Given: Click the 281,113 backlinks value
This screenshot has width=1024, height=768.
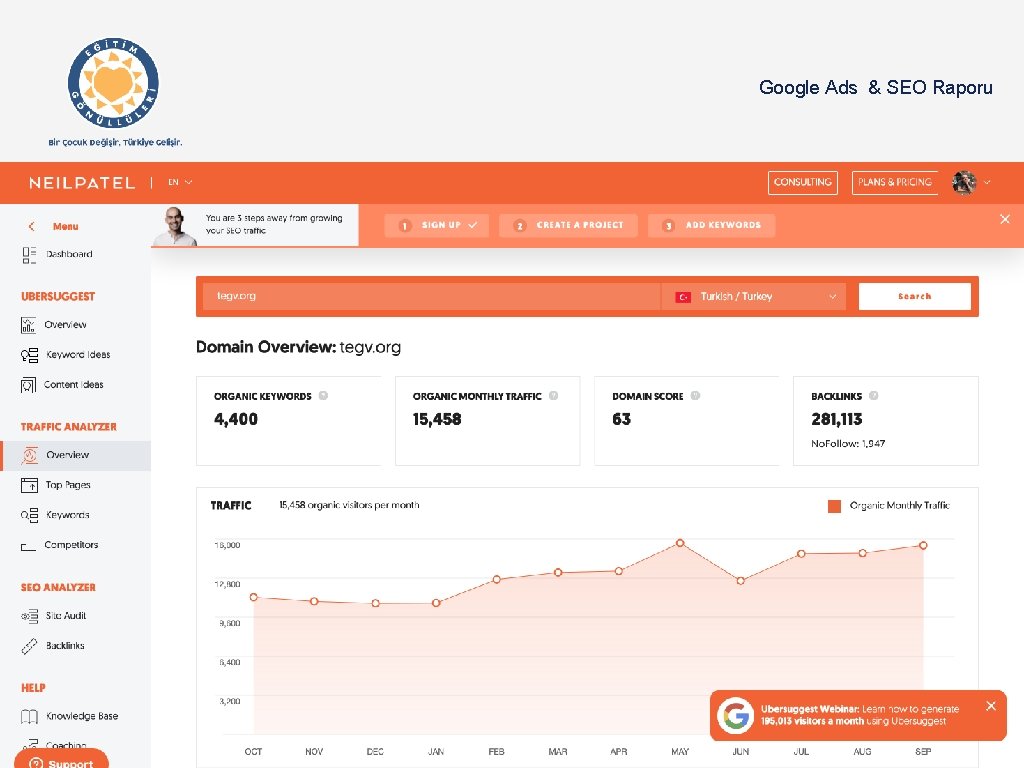Looking at the screenshot, I should click(x=837, y=419).
